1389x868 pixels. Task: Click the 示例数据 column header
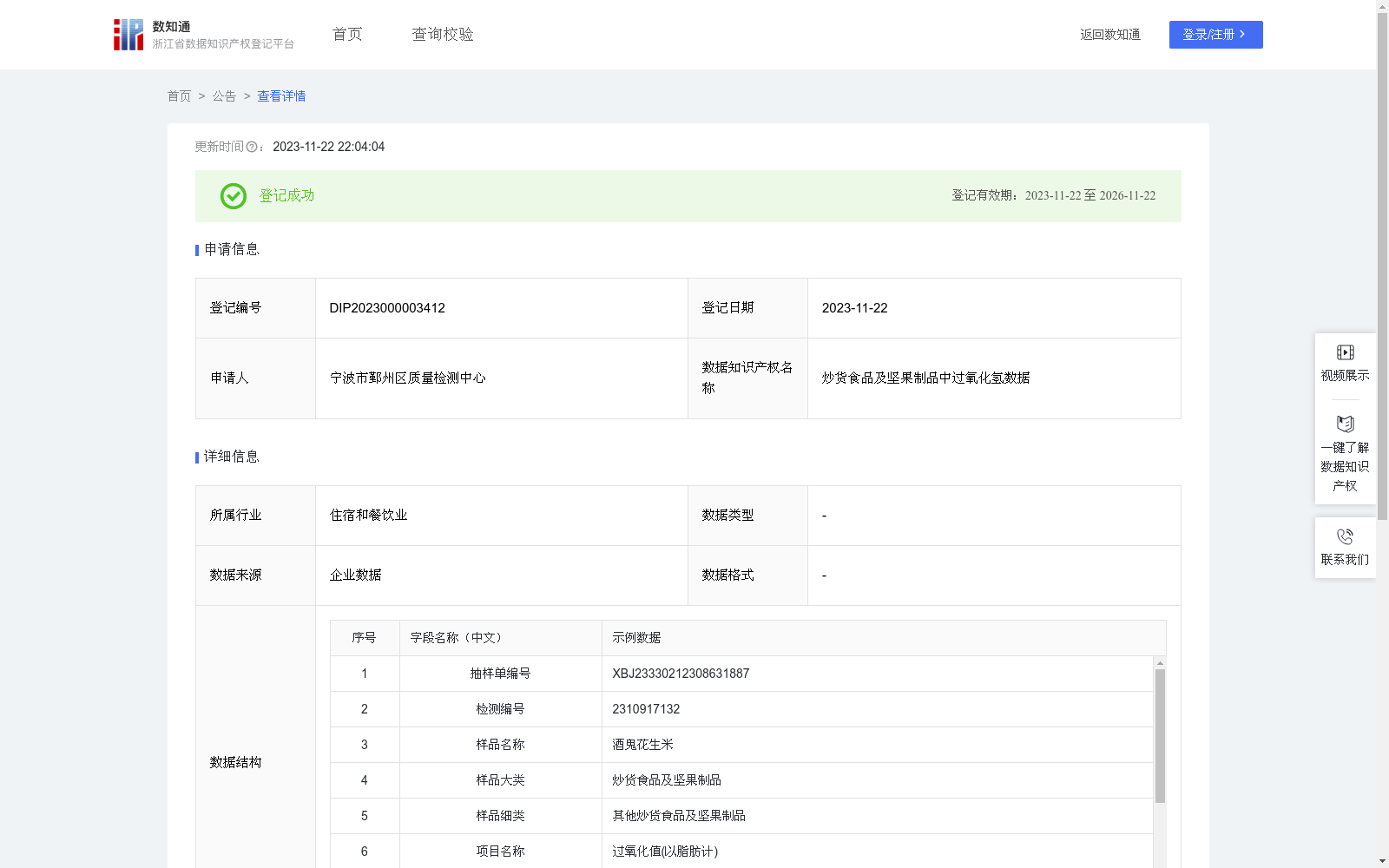pyautogui.click(x=884, y=638)
